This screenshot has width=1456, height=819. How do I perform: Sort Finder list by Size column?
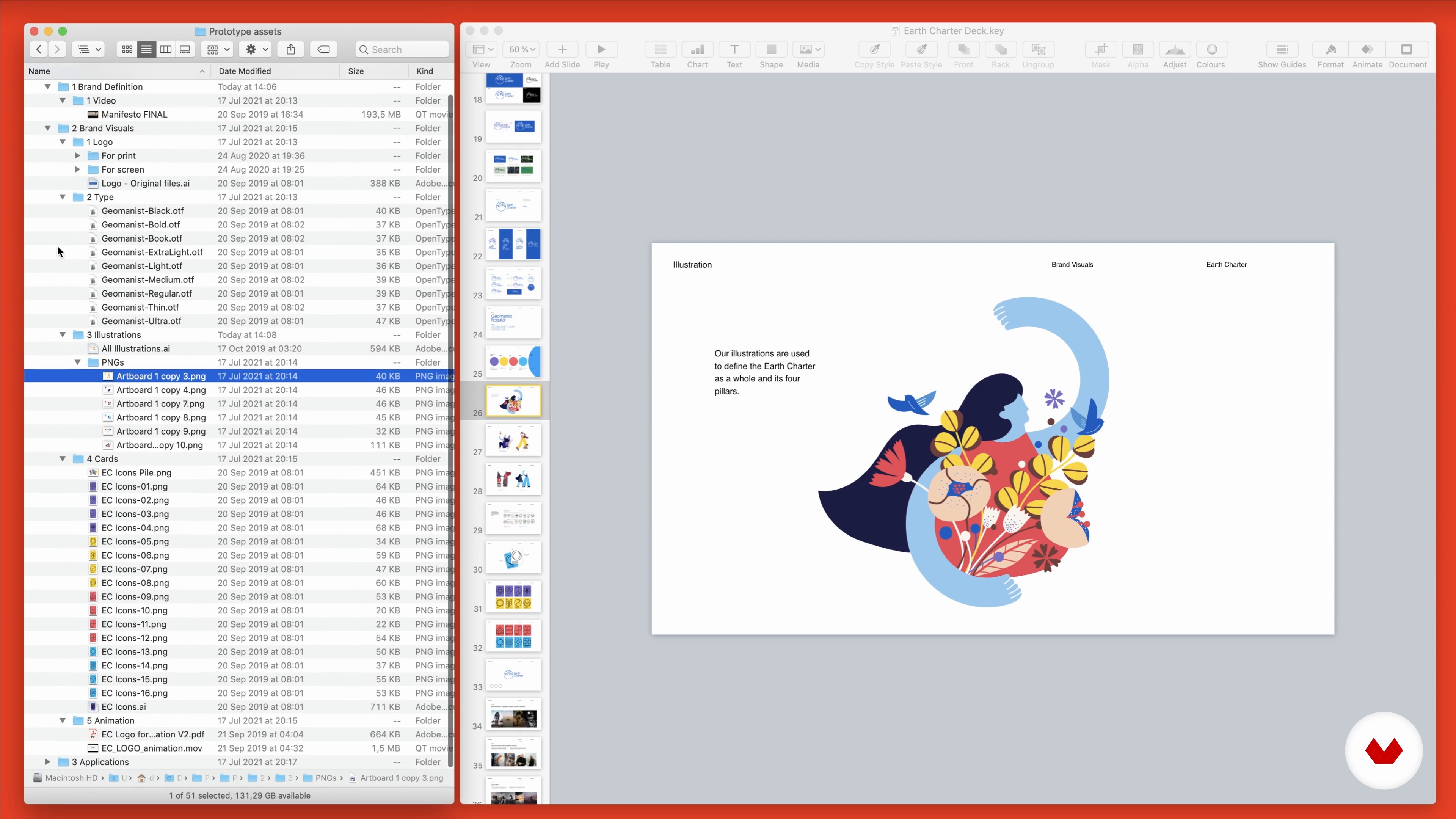pyautogui.click(x=373, y=71)
